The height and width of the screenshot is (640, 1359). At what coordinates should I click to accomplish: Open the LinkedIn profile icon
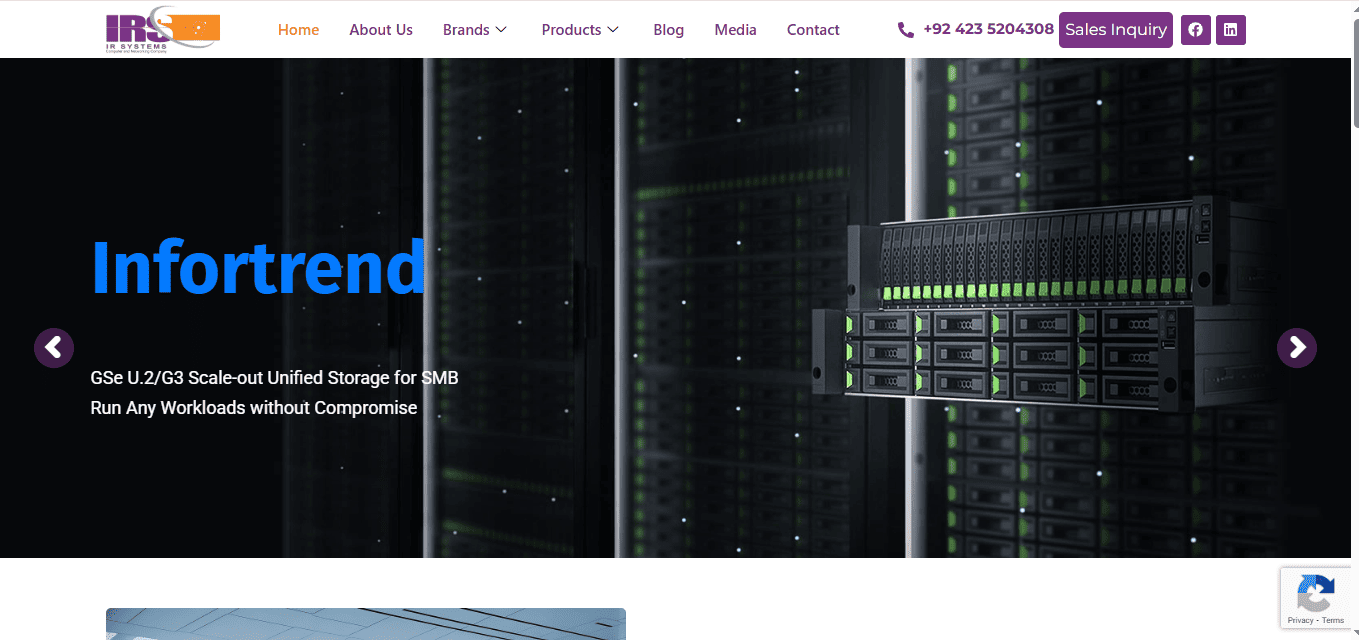(1230, 30)
